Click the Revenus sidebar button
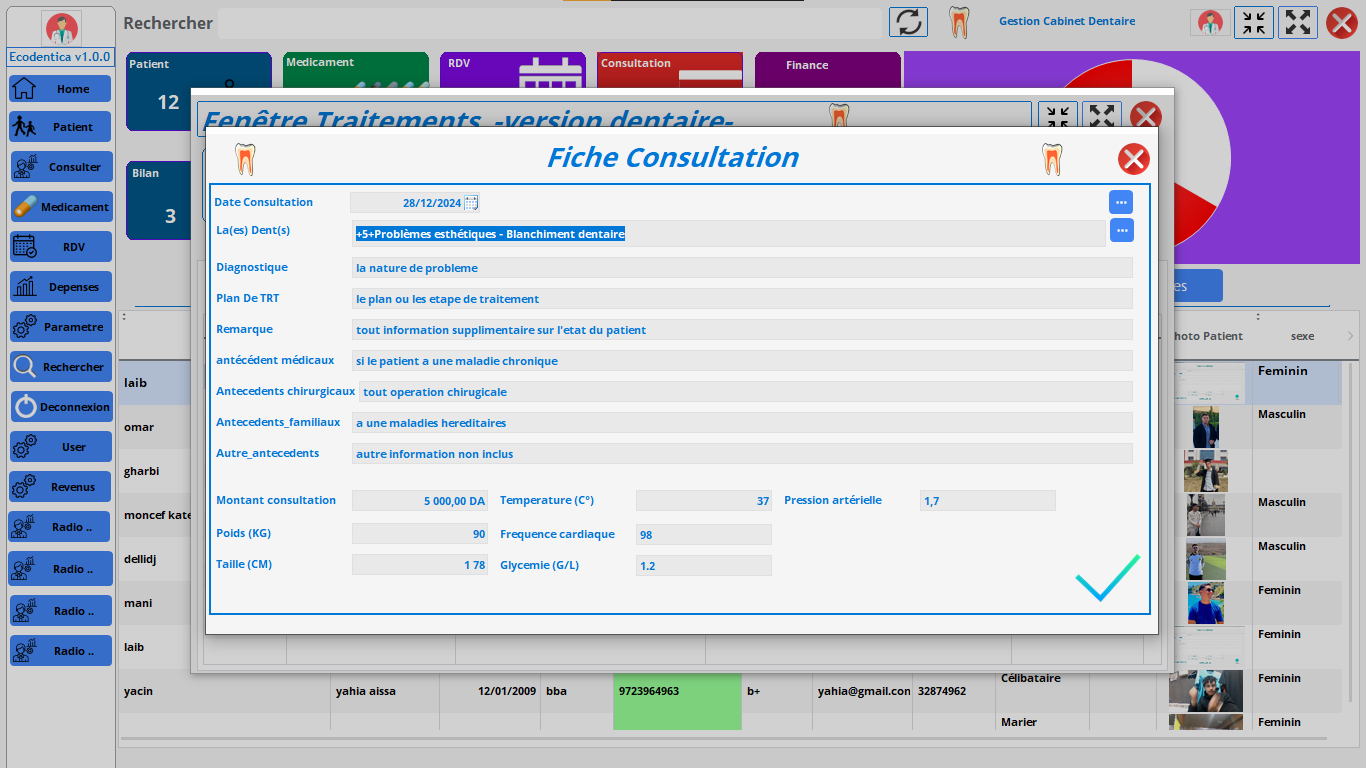The image size is (1366, 768). 60,487
